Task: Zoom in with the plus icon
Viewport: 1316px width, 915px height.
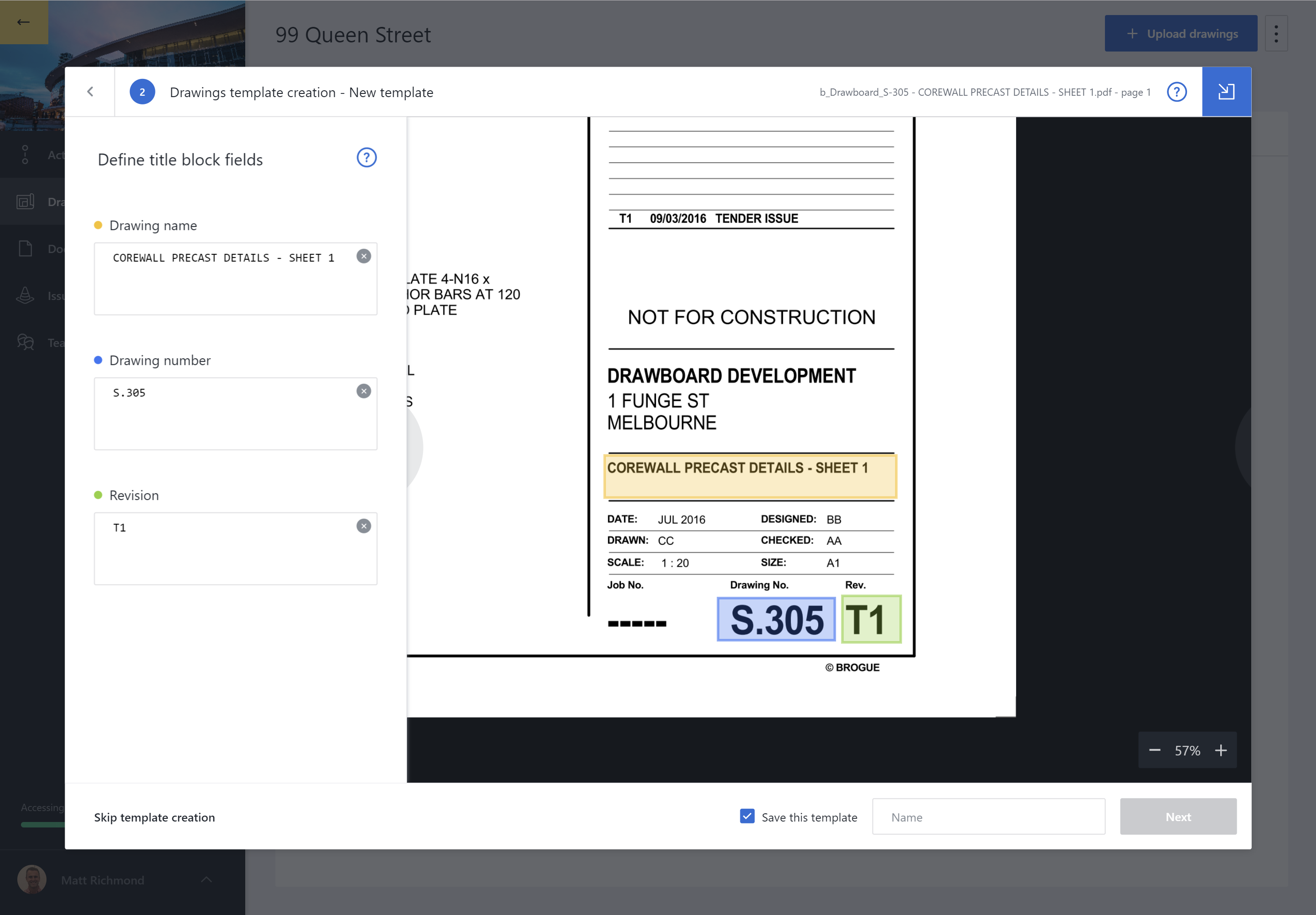Action: click(x=1221, y=750)
